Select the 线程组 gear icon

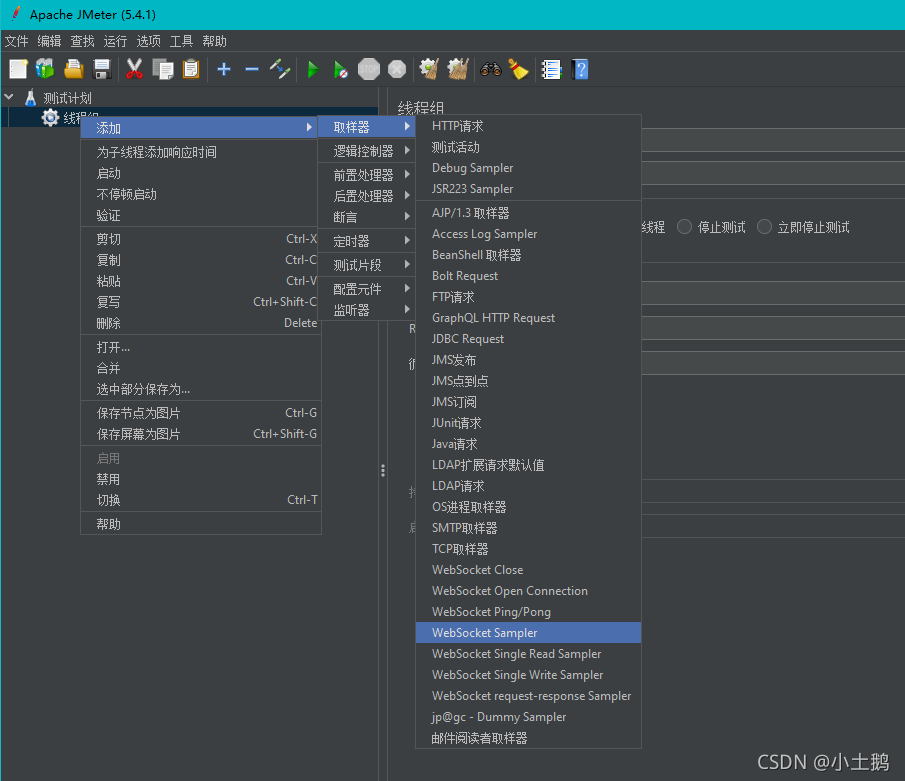click(50, 117)
